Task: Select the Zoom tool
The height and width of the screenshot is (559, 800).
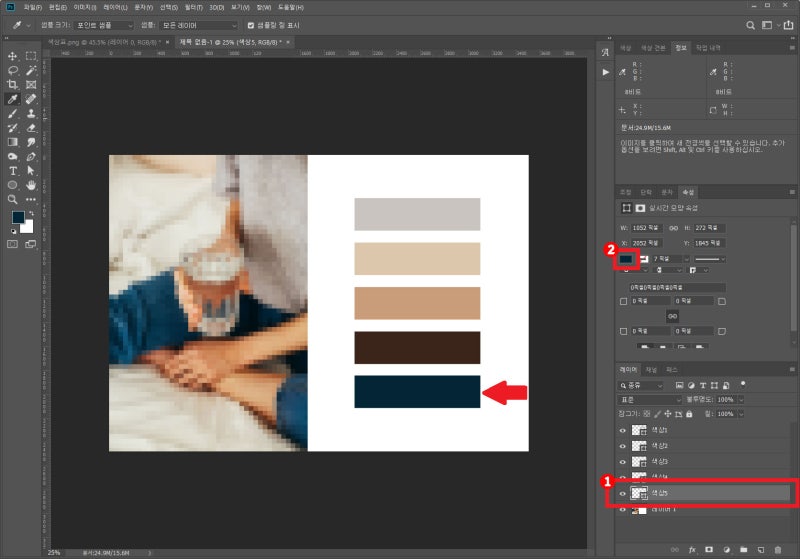Action: tap(13, 199)
